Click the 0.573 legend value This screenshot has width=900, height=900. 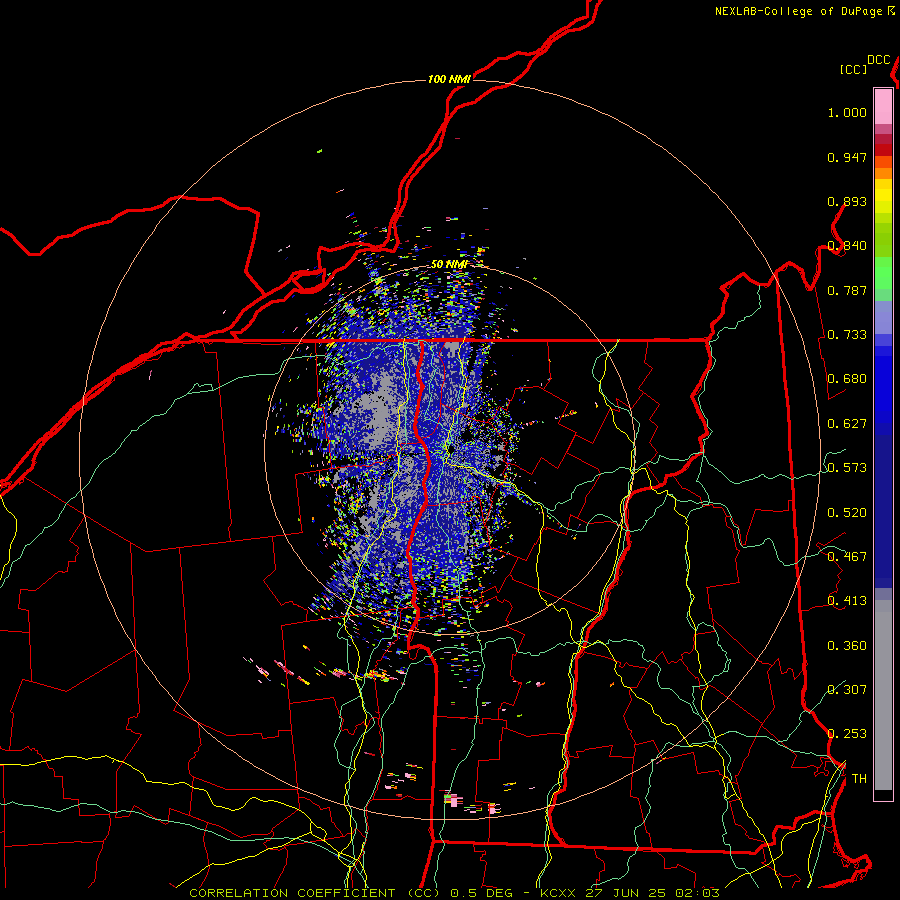pyautogui.click(x=847, y=468)
